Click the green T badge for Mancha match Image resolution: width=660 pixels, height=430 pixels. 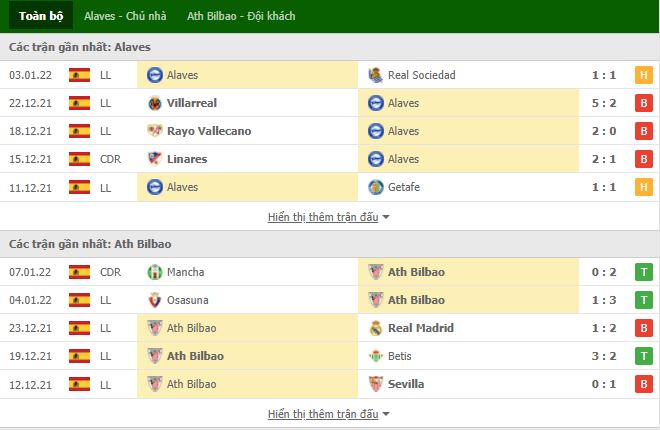coord(644,272)
